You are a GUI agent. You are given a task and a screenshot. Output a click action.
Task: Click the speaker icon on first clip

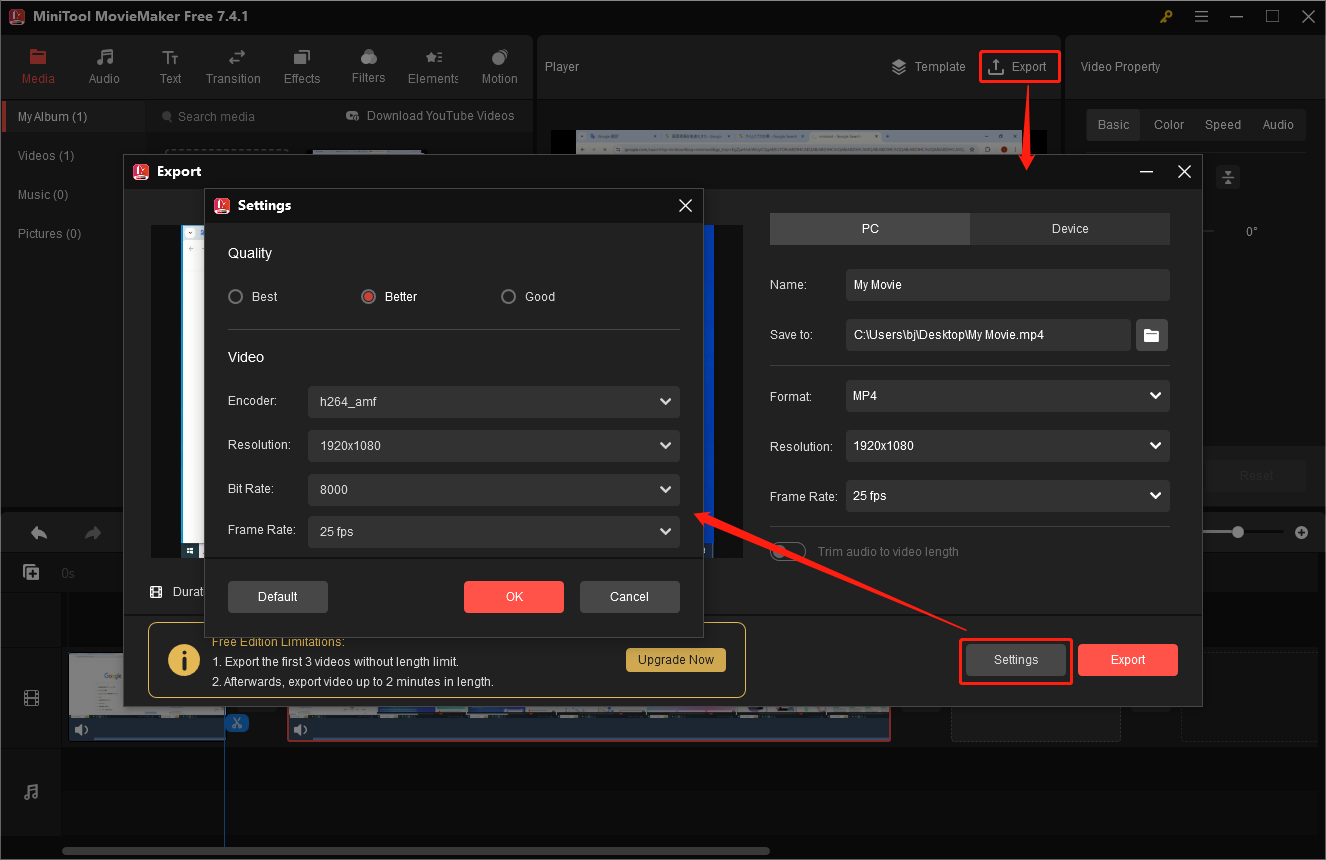(81, 730)
